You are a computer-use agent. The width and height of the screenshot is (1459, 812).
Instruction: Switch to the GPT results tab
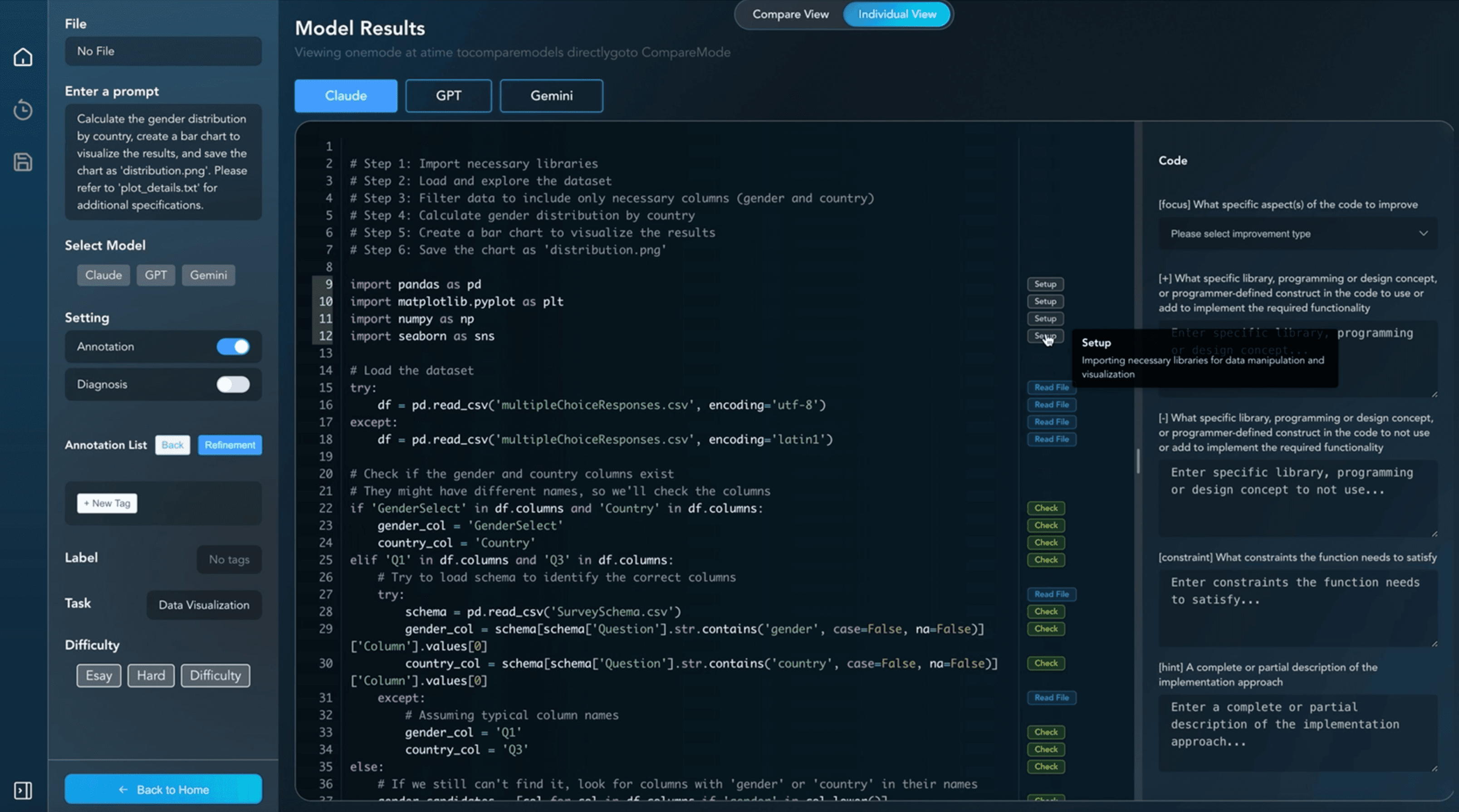448,96
